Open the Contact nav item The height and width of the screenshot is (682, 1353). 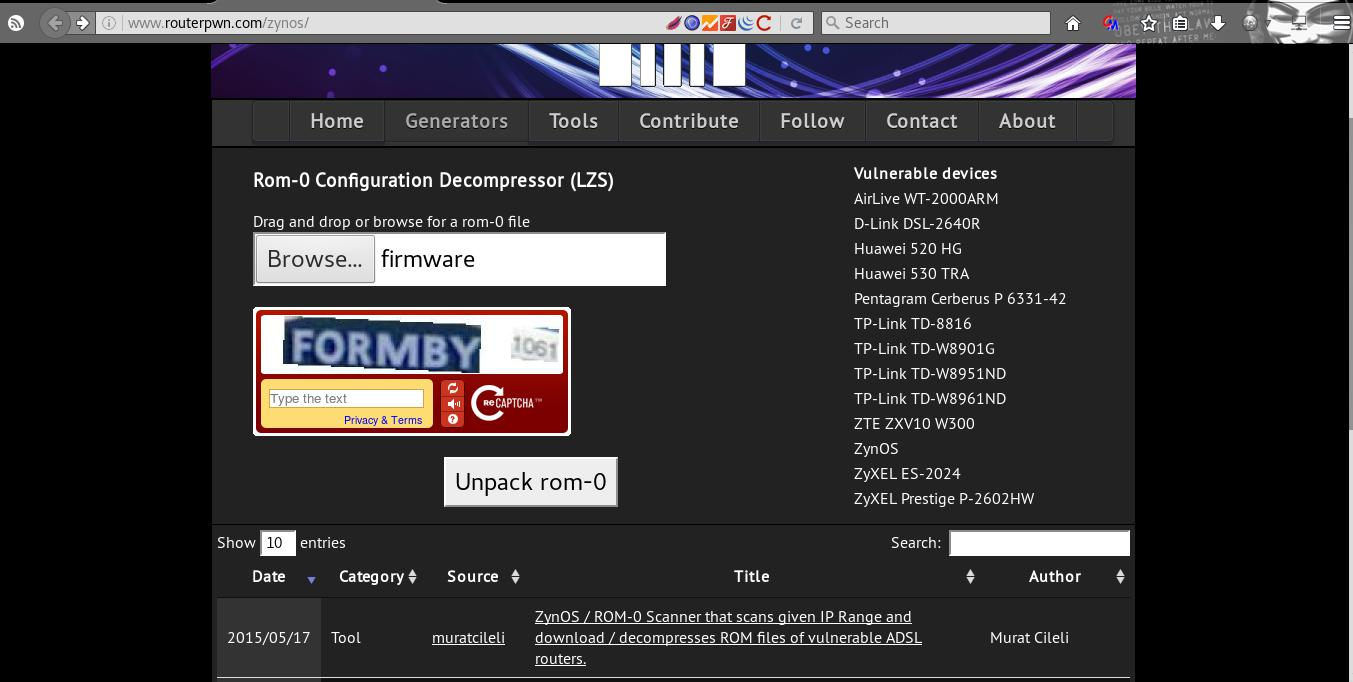[x=922, y=121]
